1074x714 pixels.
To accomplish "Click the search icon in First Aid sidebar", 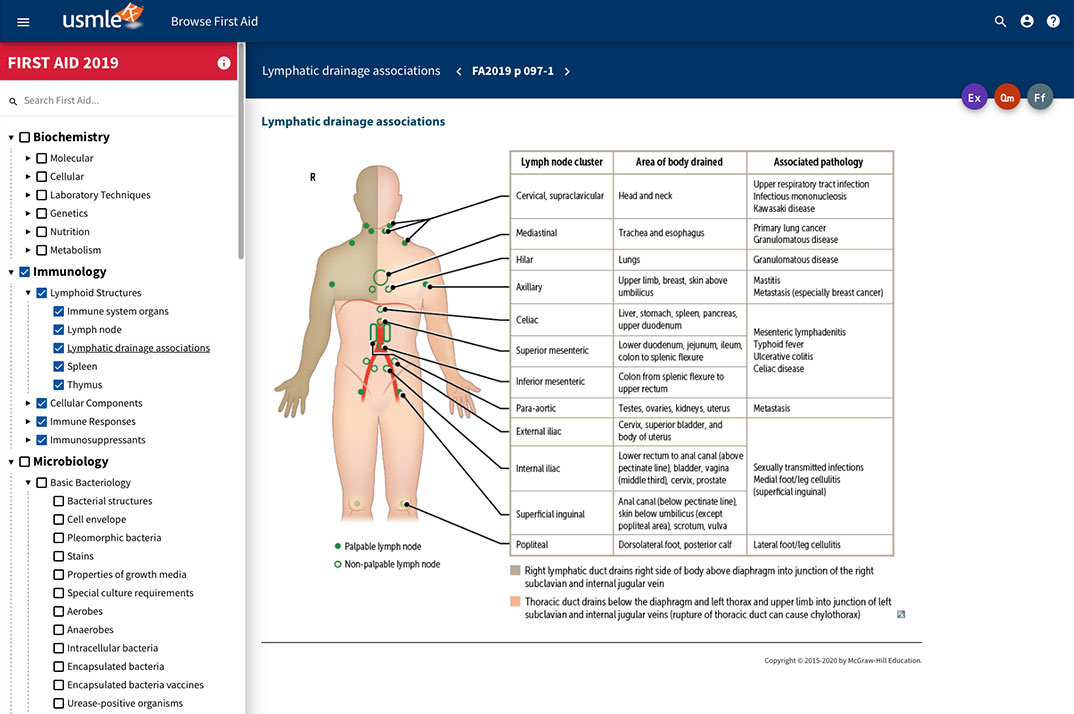I will [x=13, y=101].
